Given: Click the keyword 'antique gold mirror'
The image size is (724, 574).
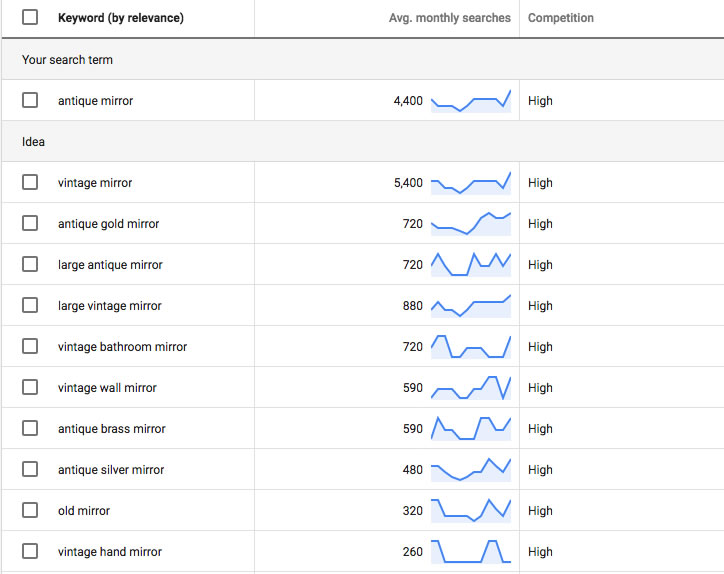Looking at the screenshot, I should coord(109,224).
